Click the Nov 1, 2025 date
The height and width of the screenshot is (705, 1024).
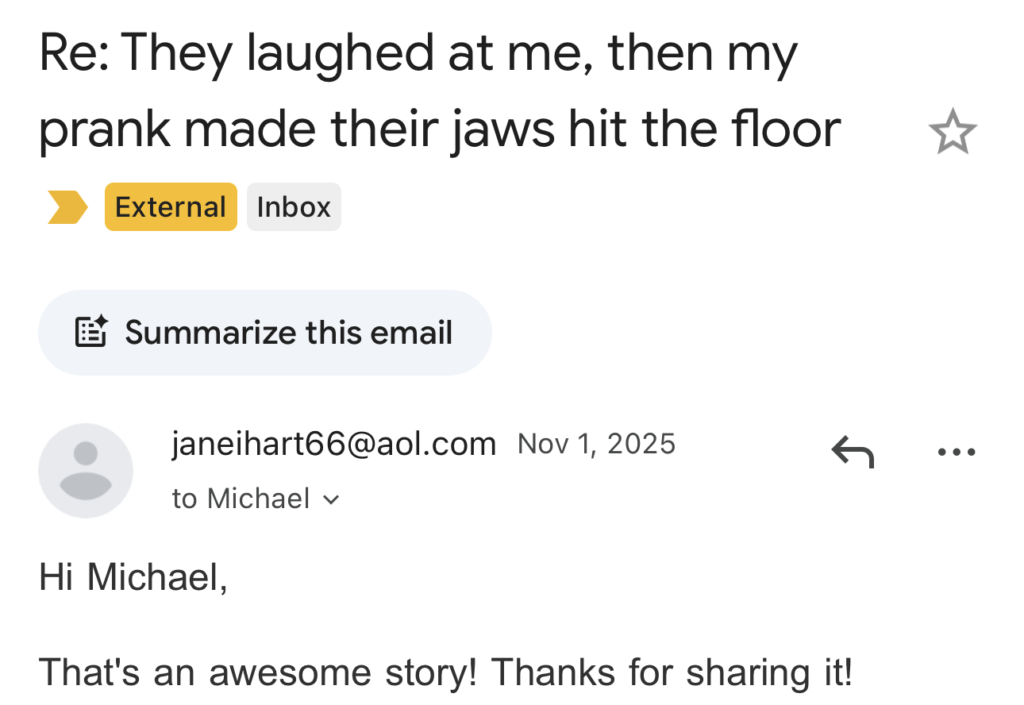point(596,443)
